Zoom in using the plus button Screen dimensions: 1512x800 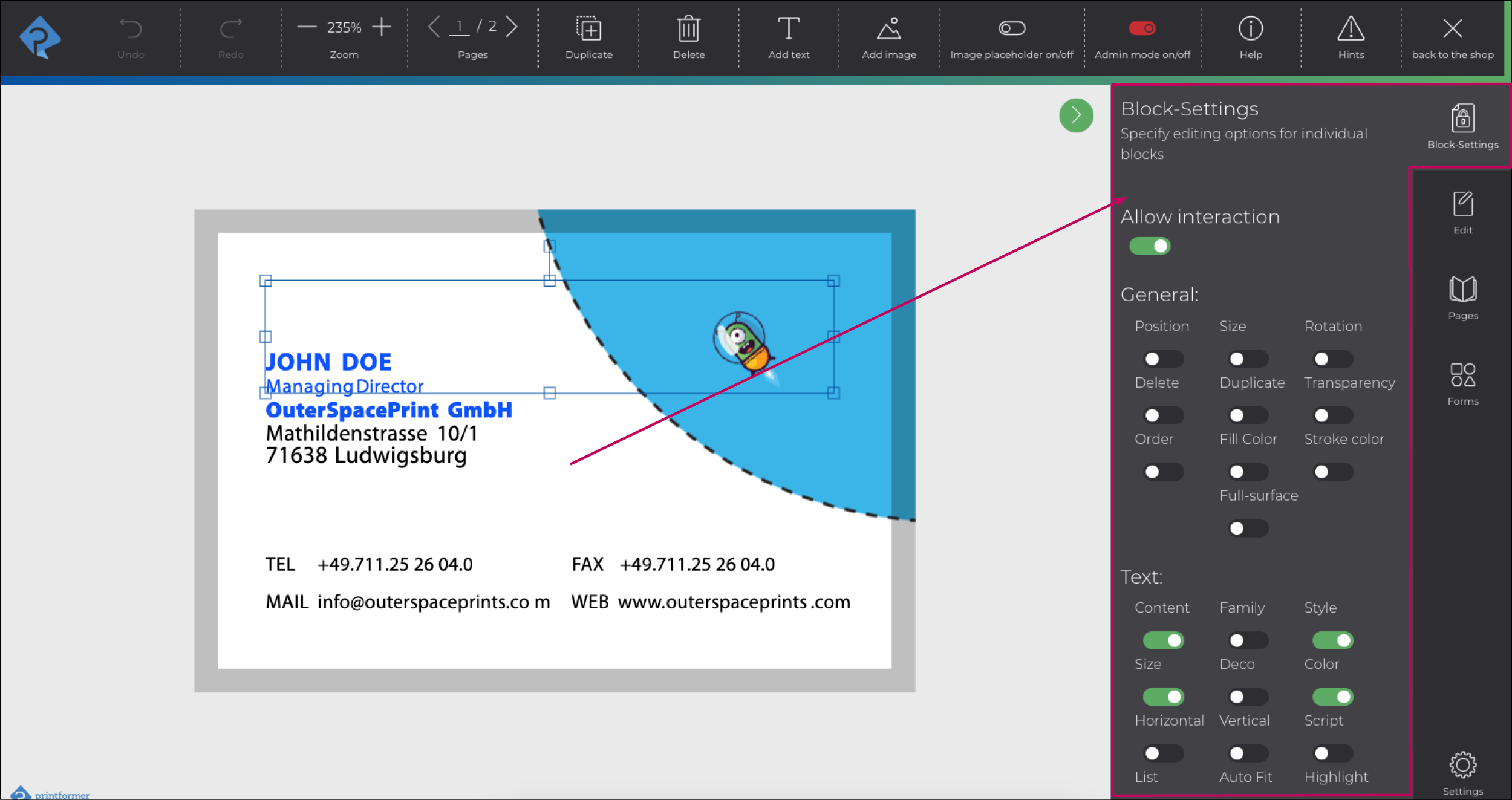point(382,27)
